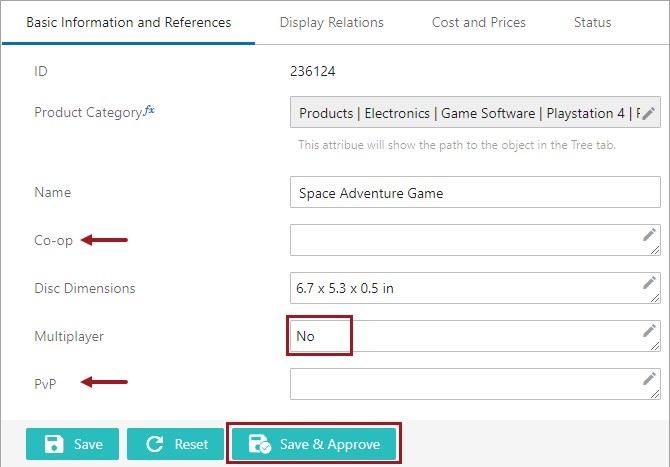The width and height of the screenshot is (670, 467).
Task: Click resize grip of PvP text area
Action: [655, 395]
